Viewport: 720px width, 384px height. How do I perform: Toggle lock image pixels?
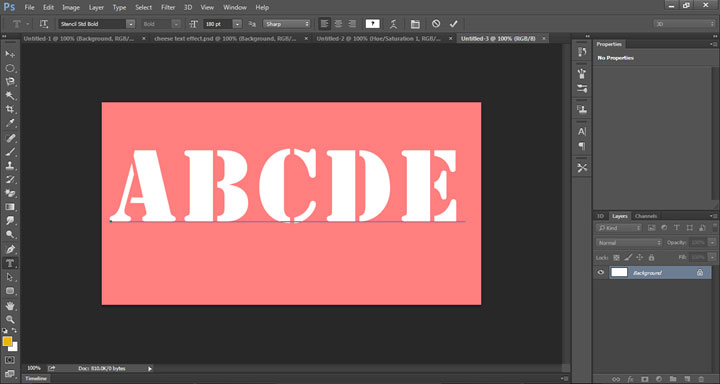[x=628, y=258]
